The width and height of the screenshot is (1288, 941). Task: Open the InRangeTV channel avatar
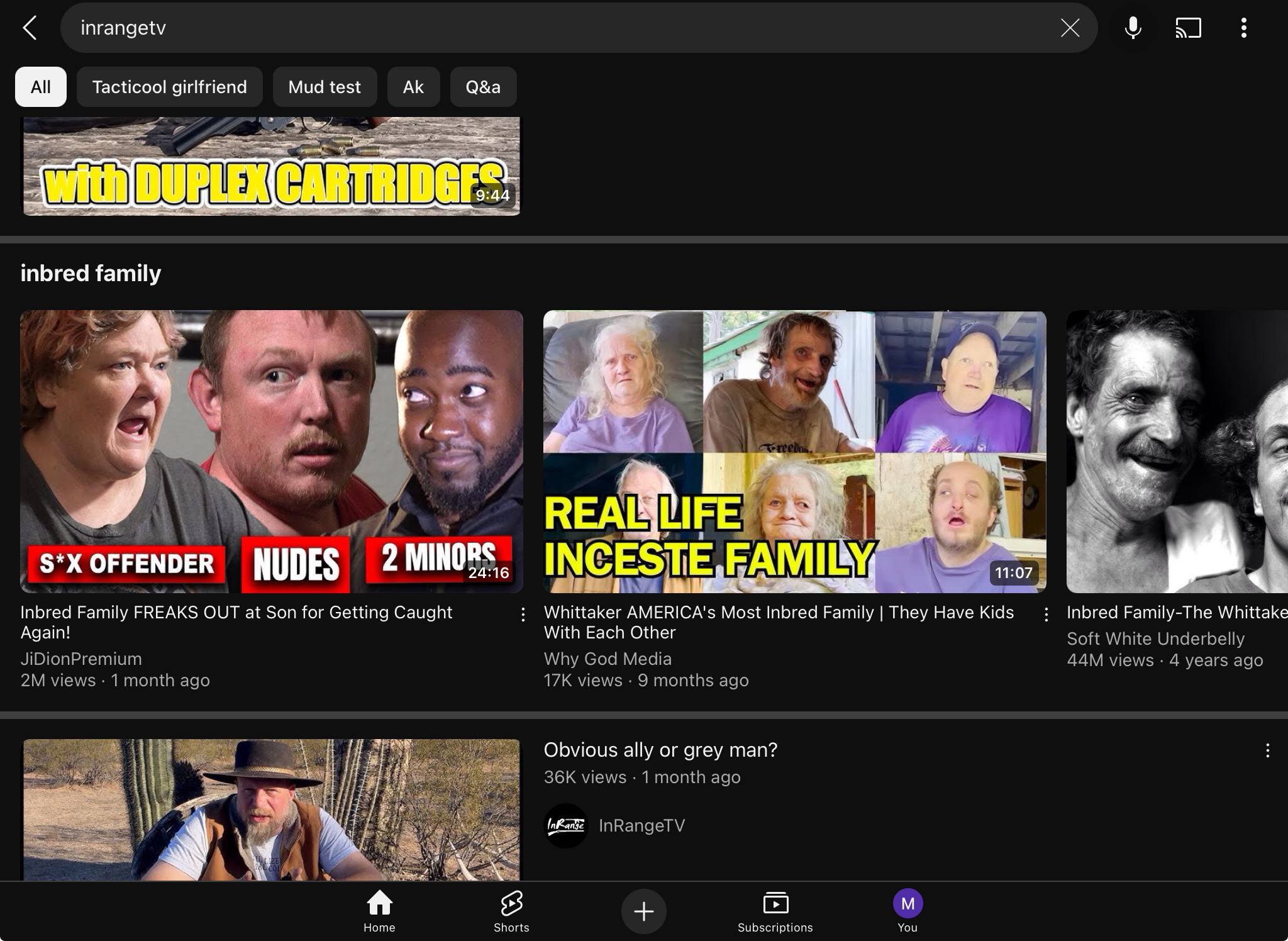coord(566,825)
